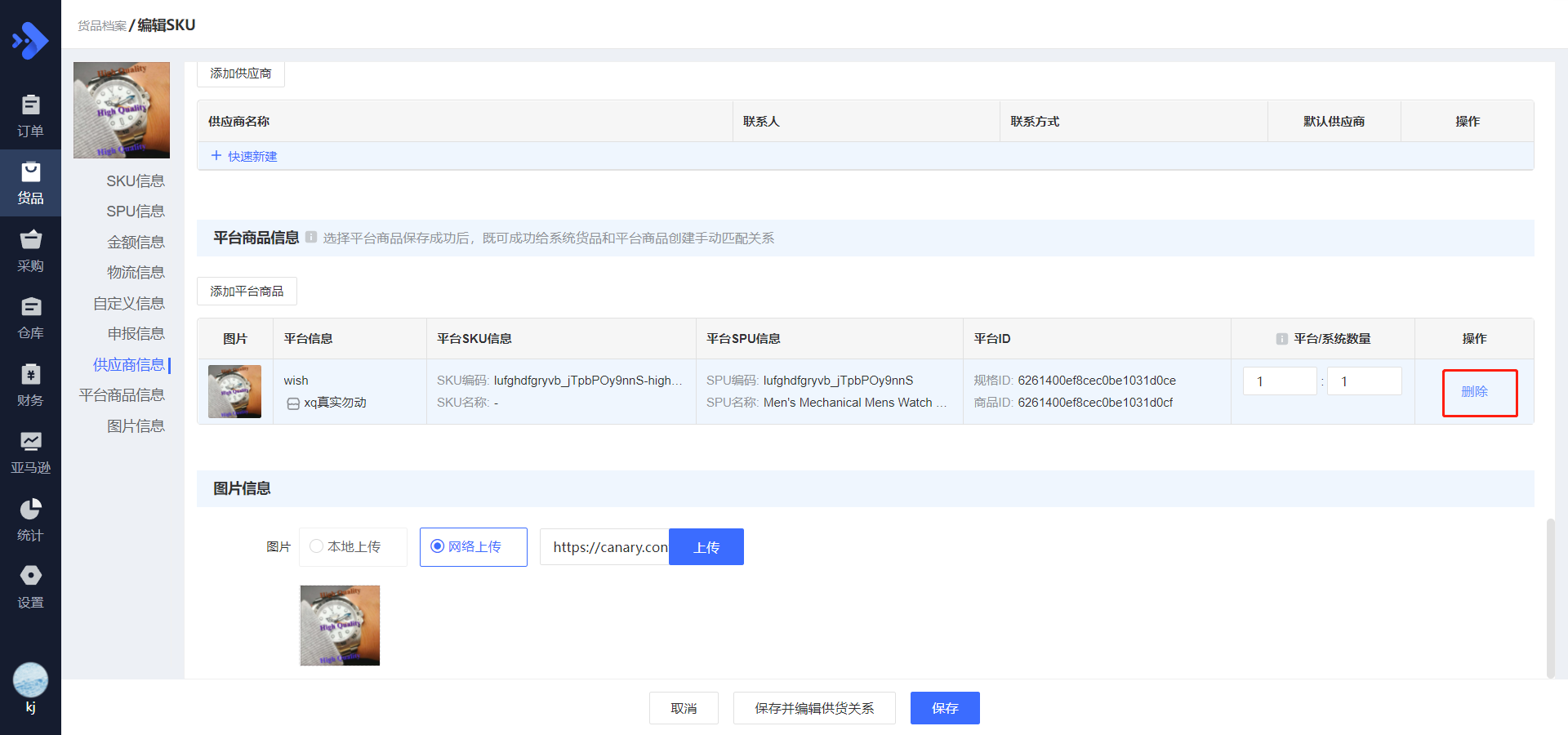
Task: Go to SPU信息 section
Action: coord(136,212)
